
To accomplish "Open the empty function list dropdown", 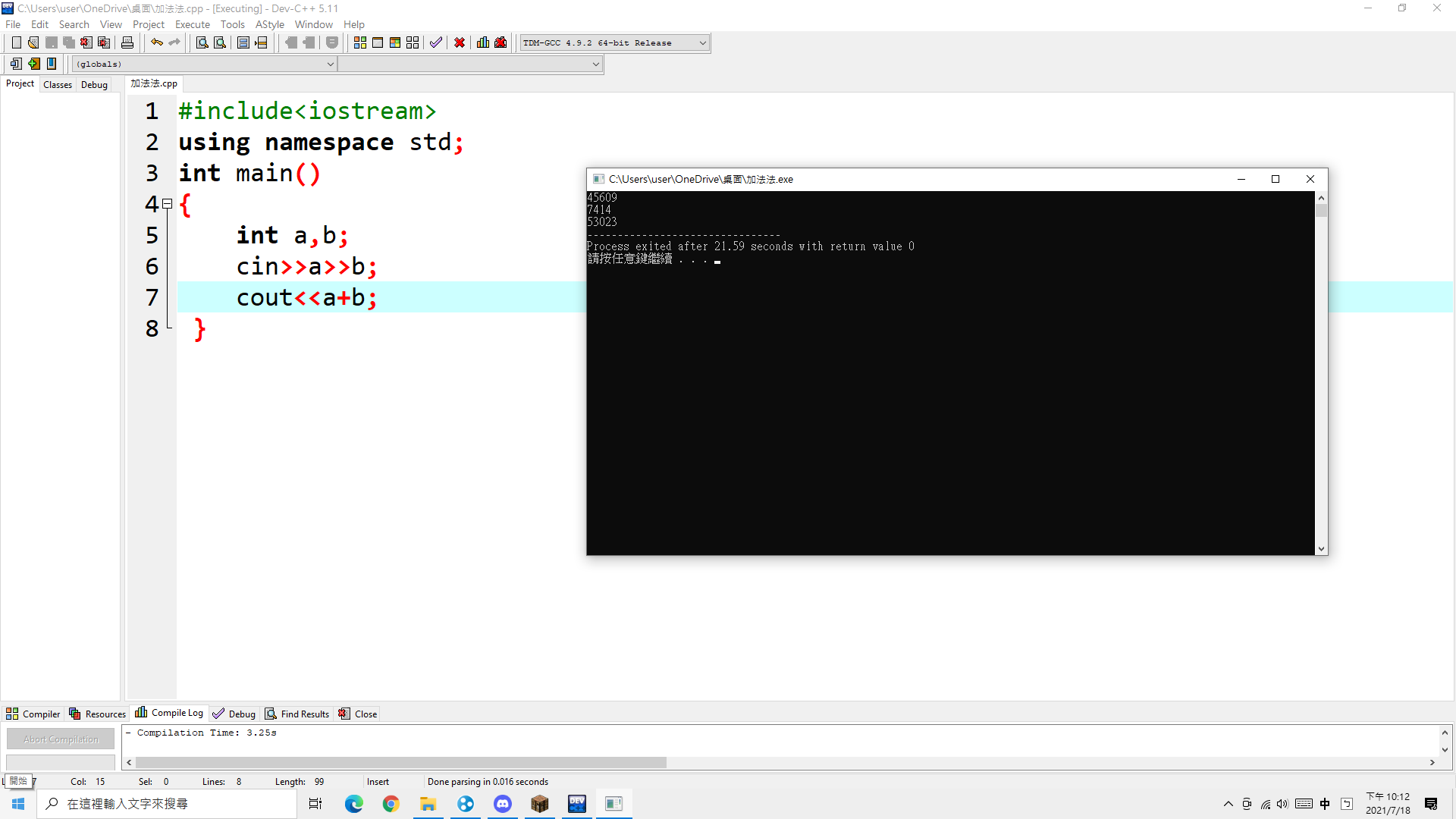I will (x=595, y=64).
